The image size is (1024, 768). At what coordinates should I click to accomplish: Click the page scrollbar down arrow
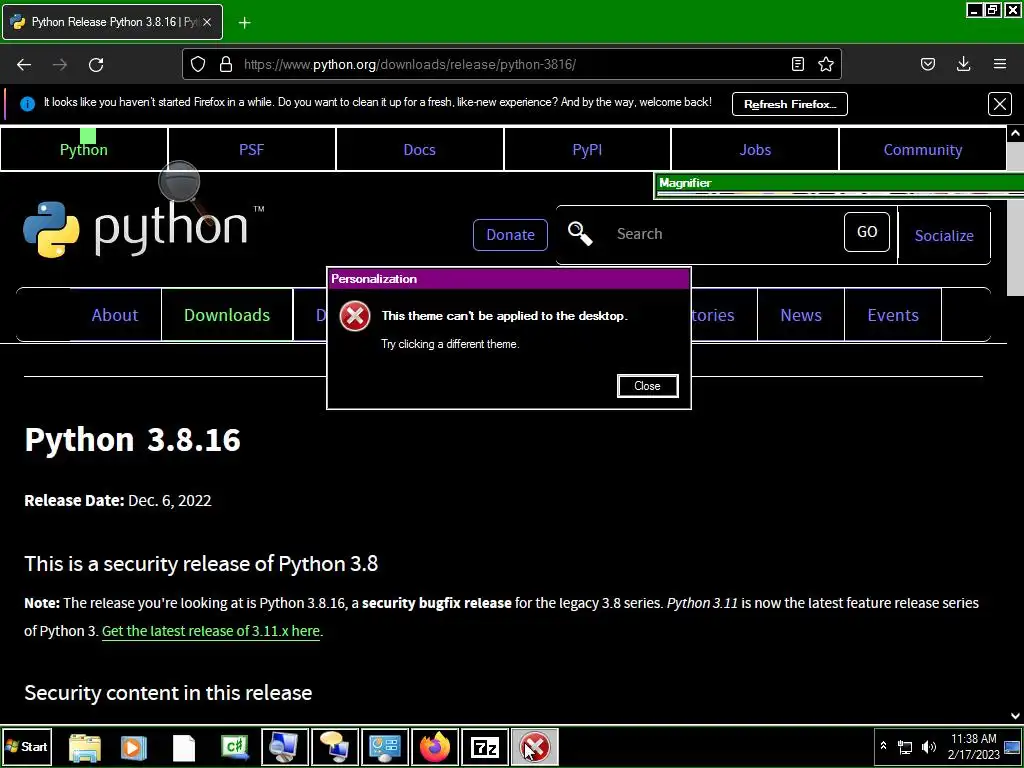pos(1015,716)
